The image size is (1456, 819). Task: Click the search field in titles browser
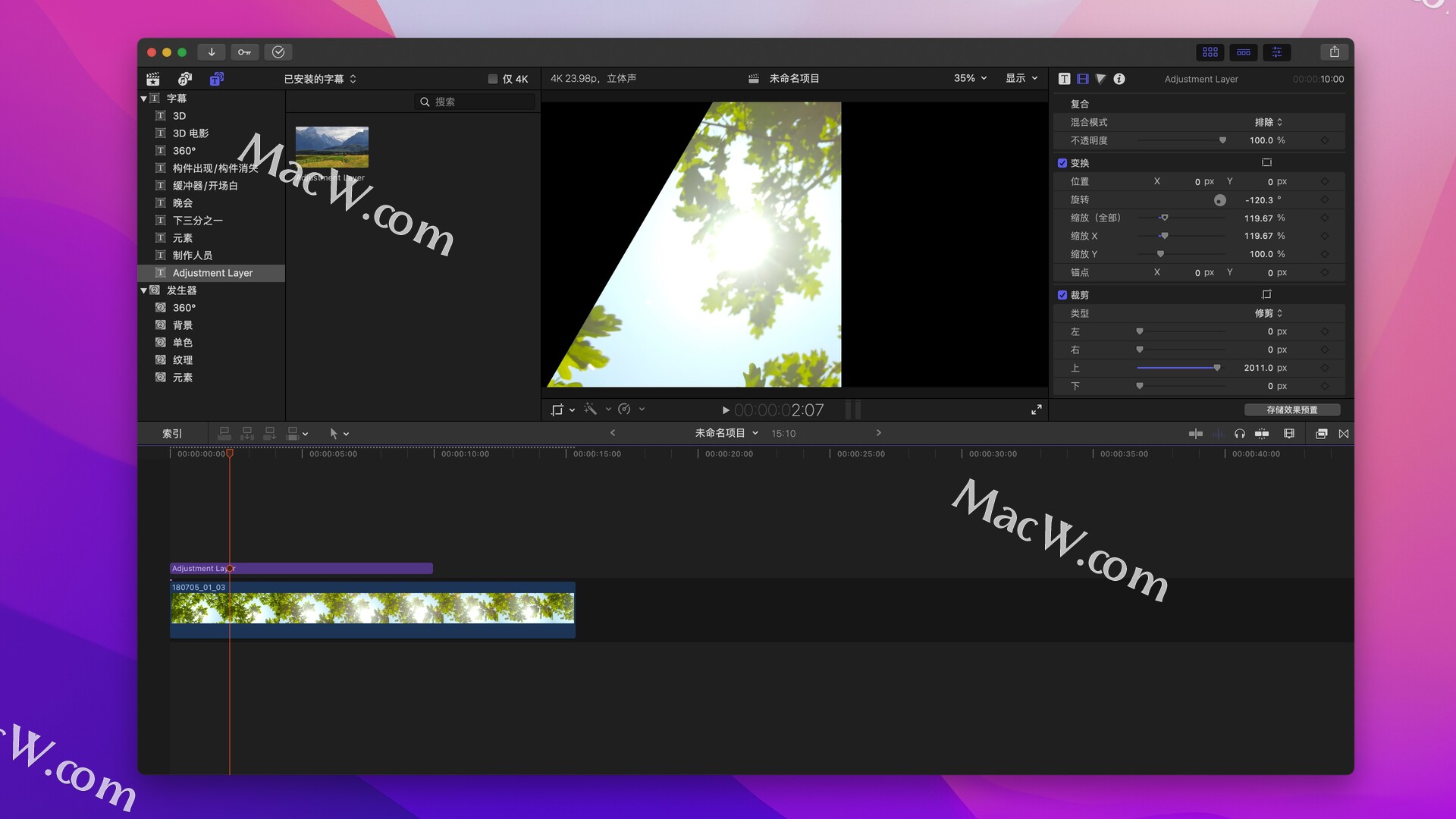click(476, 102)
